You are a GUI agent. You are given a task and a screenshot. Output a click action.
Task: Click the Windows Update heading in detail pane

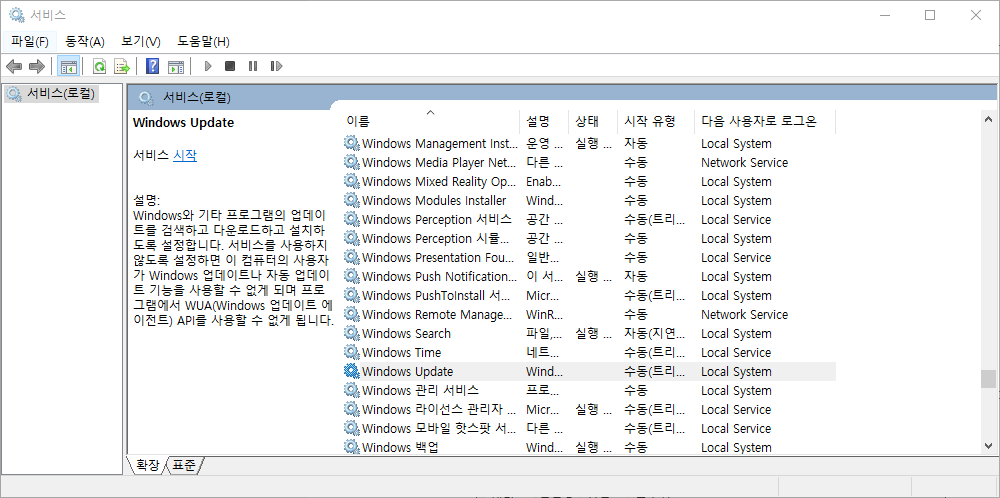pyautogui.click(x=183, y=122)
